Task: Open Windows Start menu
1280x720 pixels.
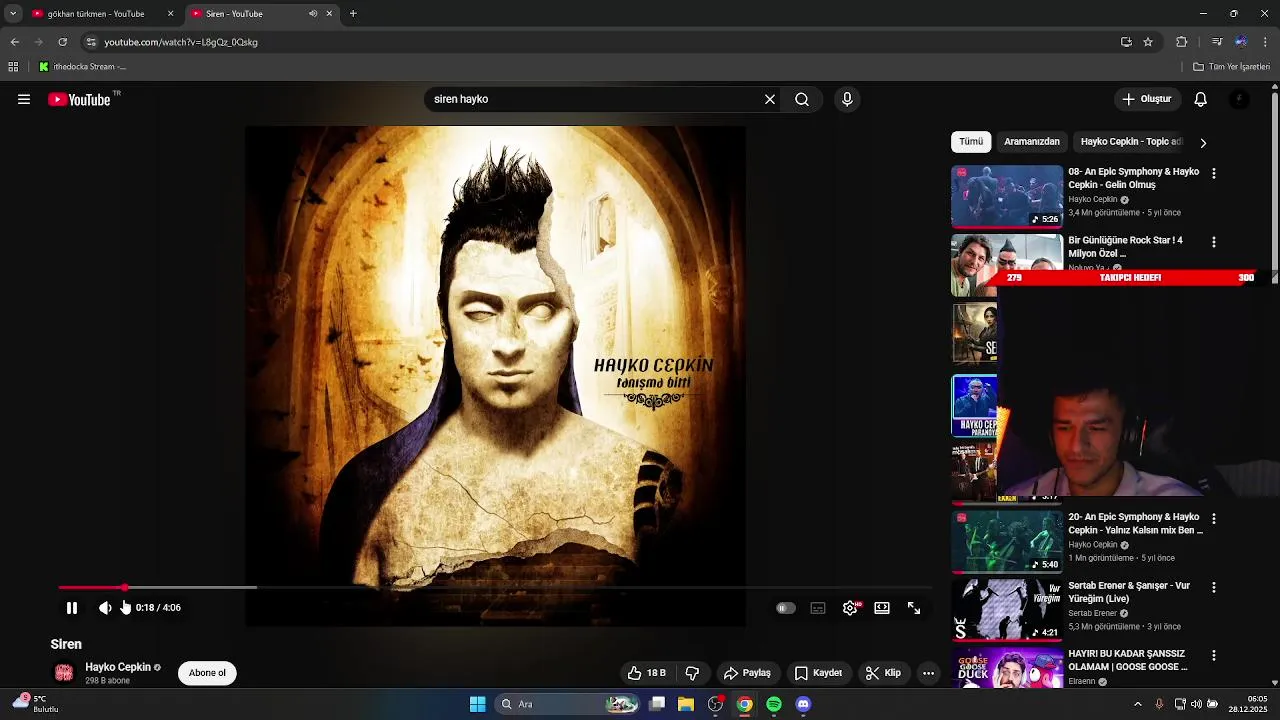Action: (x=477, y=704)
